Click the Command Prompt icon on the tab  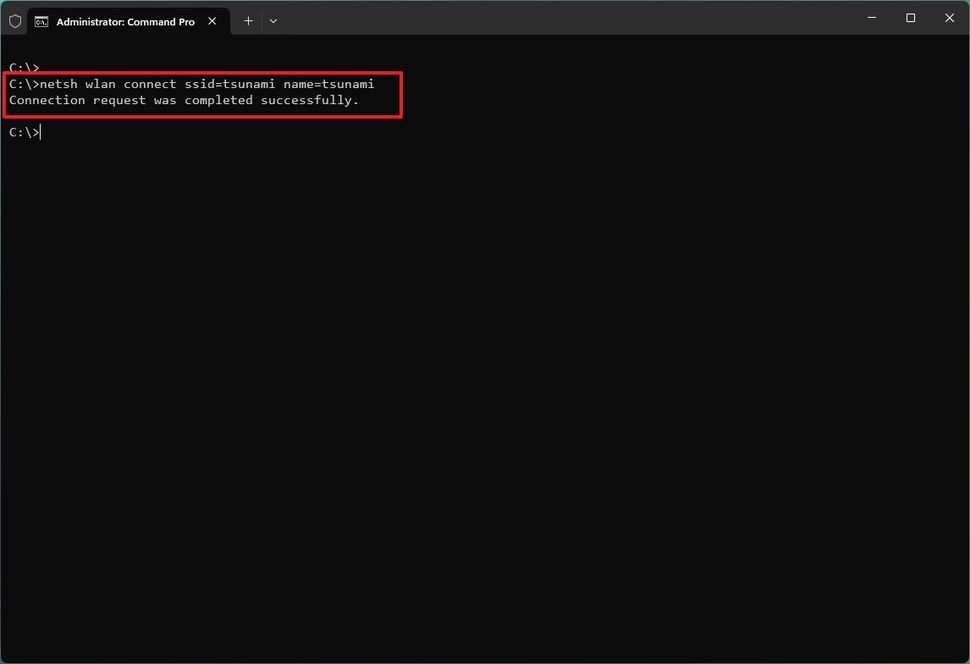40,20
